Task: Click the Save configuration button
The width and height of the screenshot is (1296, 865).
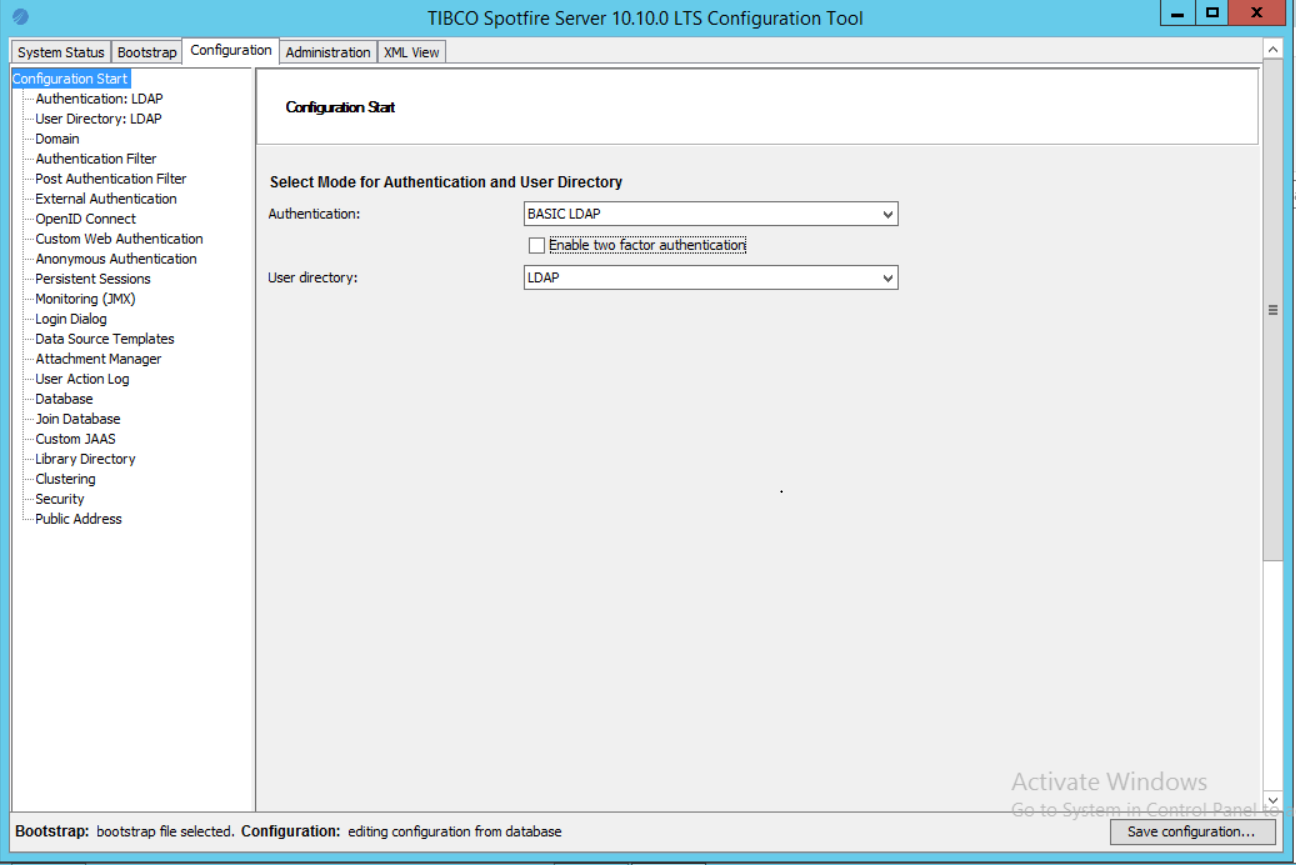Action: (x=1191, y=832)
